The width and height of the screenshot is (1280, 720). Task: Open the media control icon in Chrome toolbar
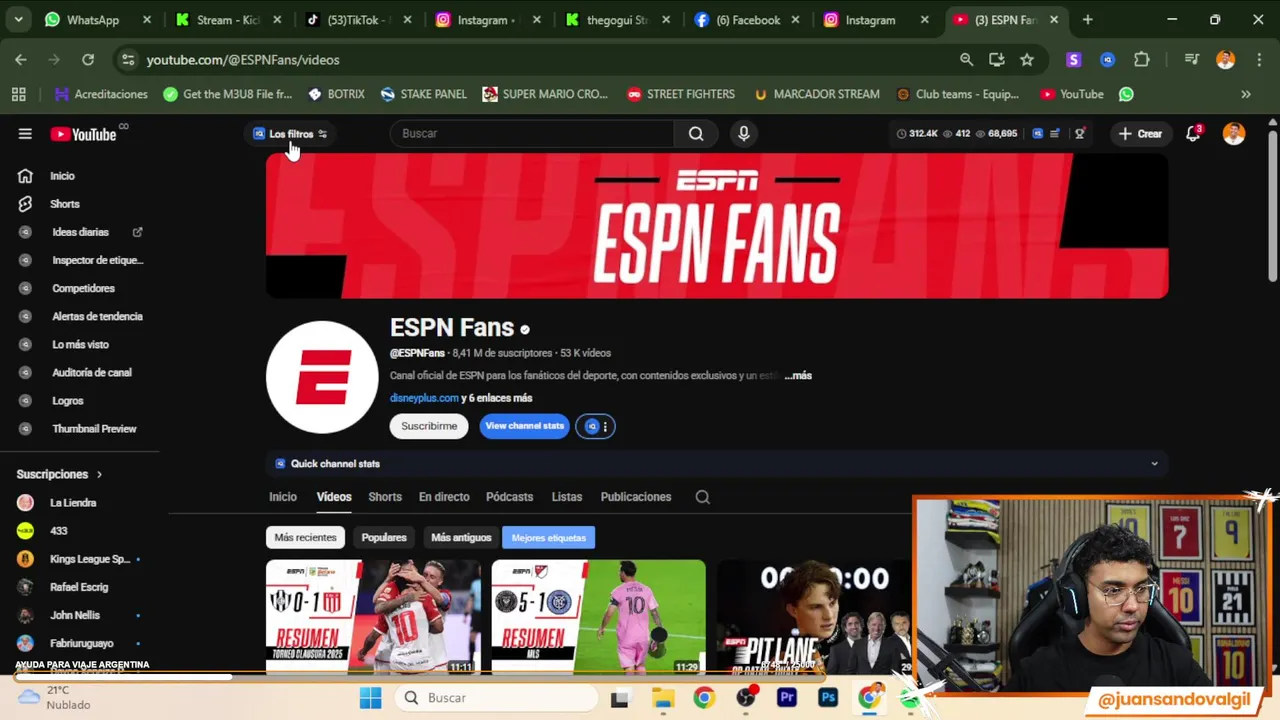tap(1192, 60)
